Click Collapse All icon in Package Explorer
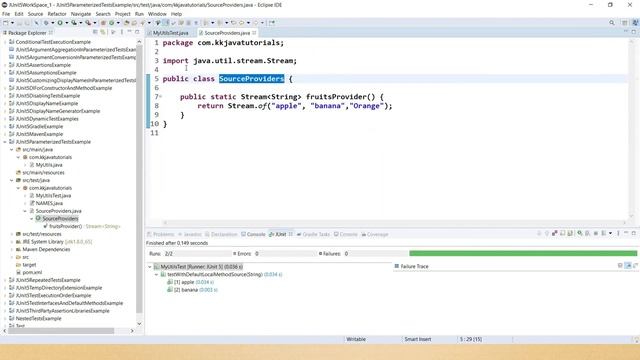Screen dimensions: 640x360 pos(95,32)
